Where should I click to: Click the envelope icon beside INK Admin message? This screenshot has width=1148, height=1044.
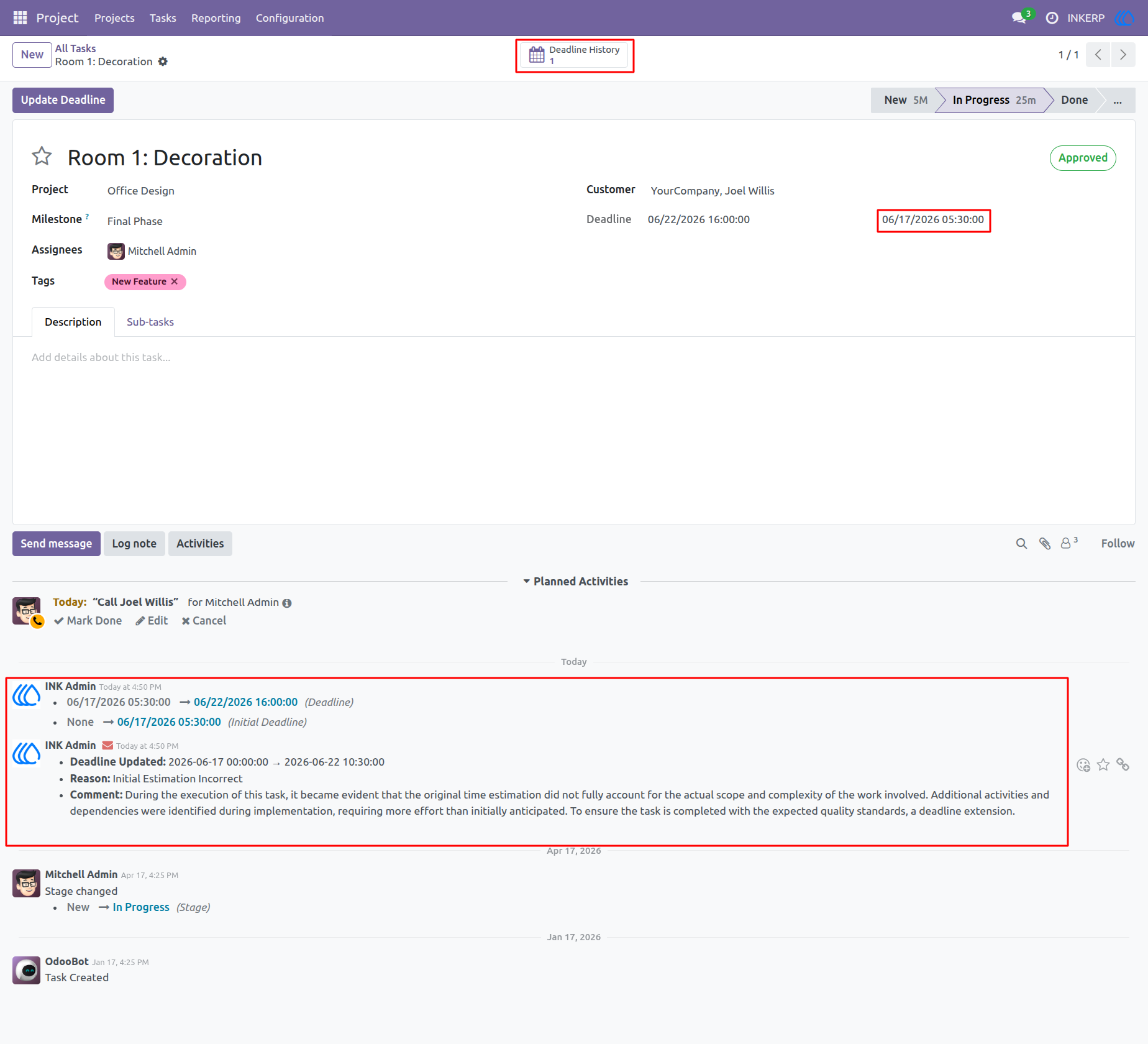(107, 745)
